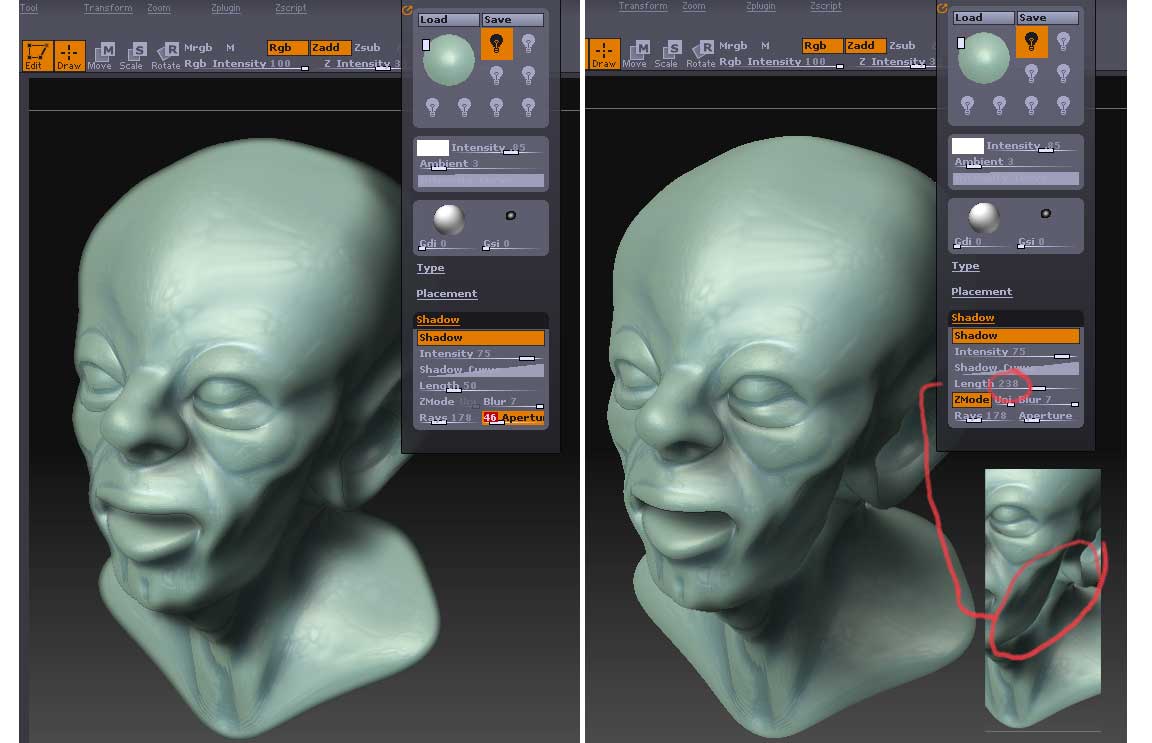The height and width of the screenshot is (743, 1152).
Task: Expand the Type section
Action: [430, 267]
